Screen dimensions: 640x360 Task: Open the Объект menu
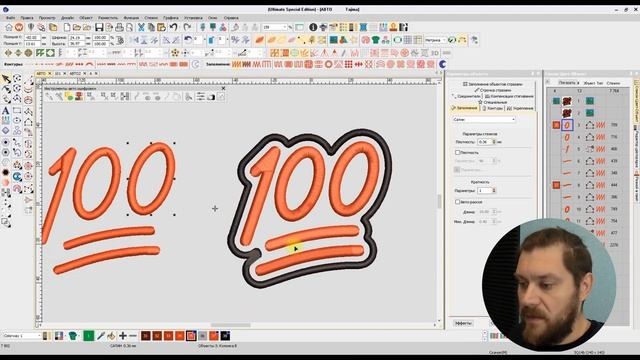tap(86, 18)
